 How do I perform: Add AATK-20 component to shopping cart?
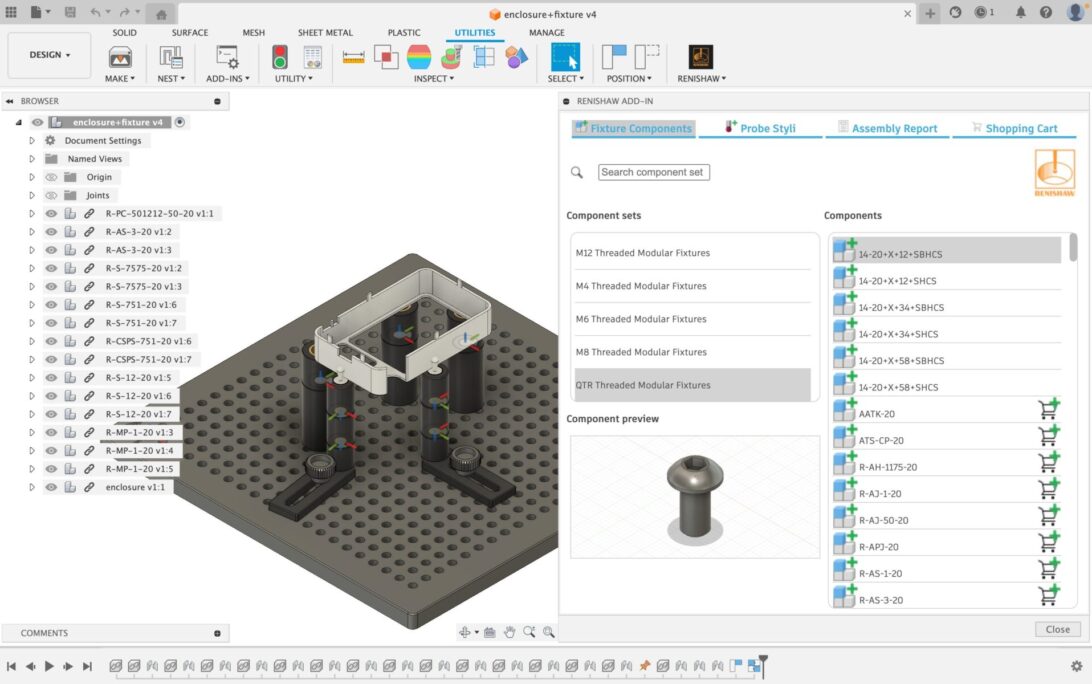click(1049, 408)
